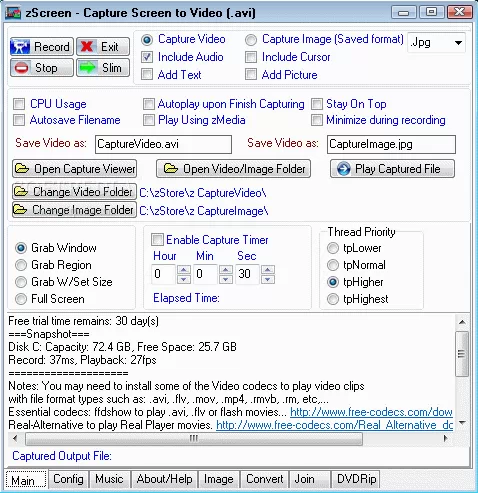Enable Autoplay upon Finish Capturing
Viewport: 478px width, 493px height.
click(149, 104)
